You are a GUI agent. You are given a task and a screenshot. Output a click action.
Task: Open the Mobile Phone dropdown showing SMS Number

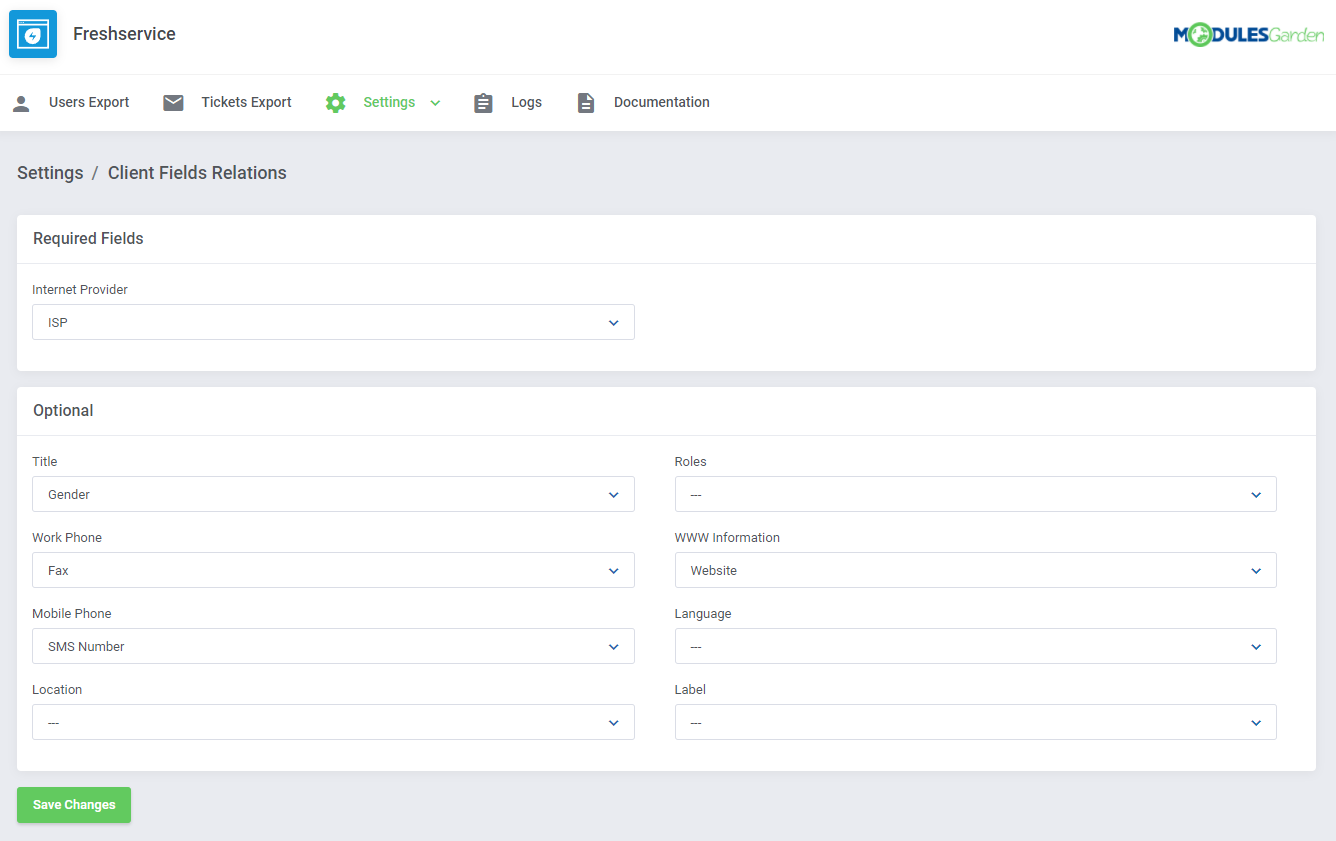pos(333,646)
